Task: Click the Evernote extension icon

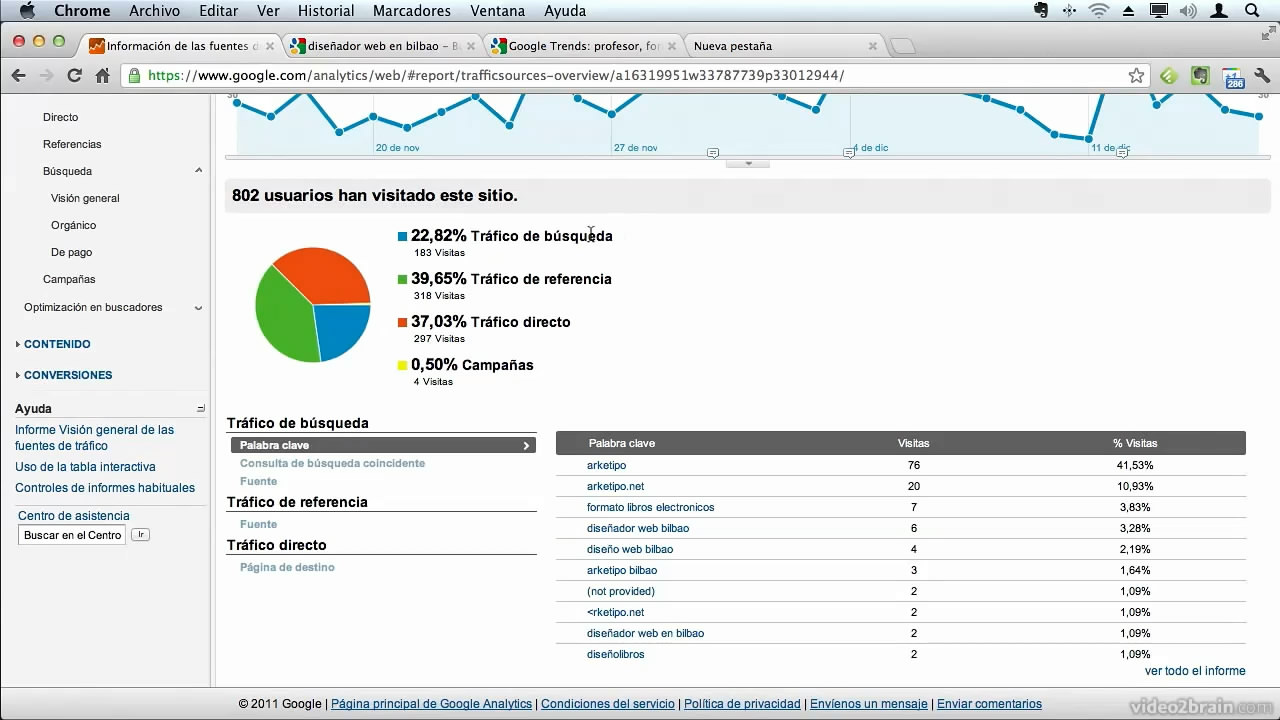Action: 1201,75
